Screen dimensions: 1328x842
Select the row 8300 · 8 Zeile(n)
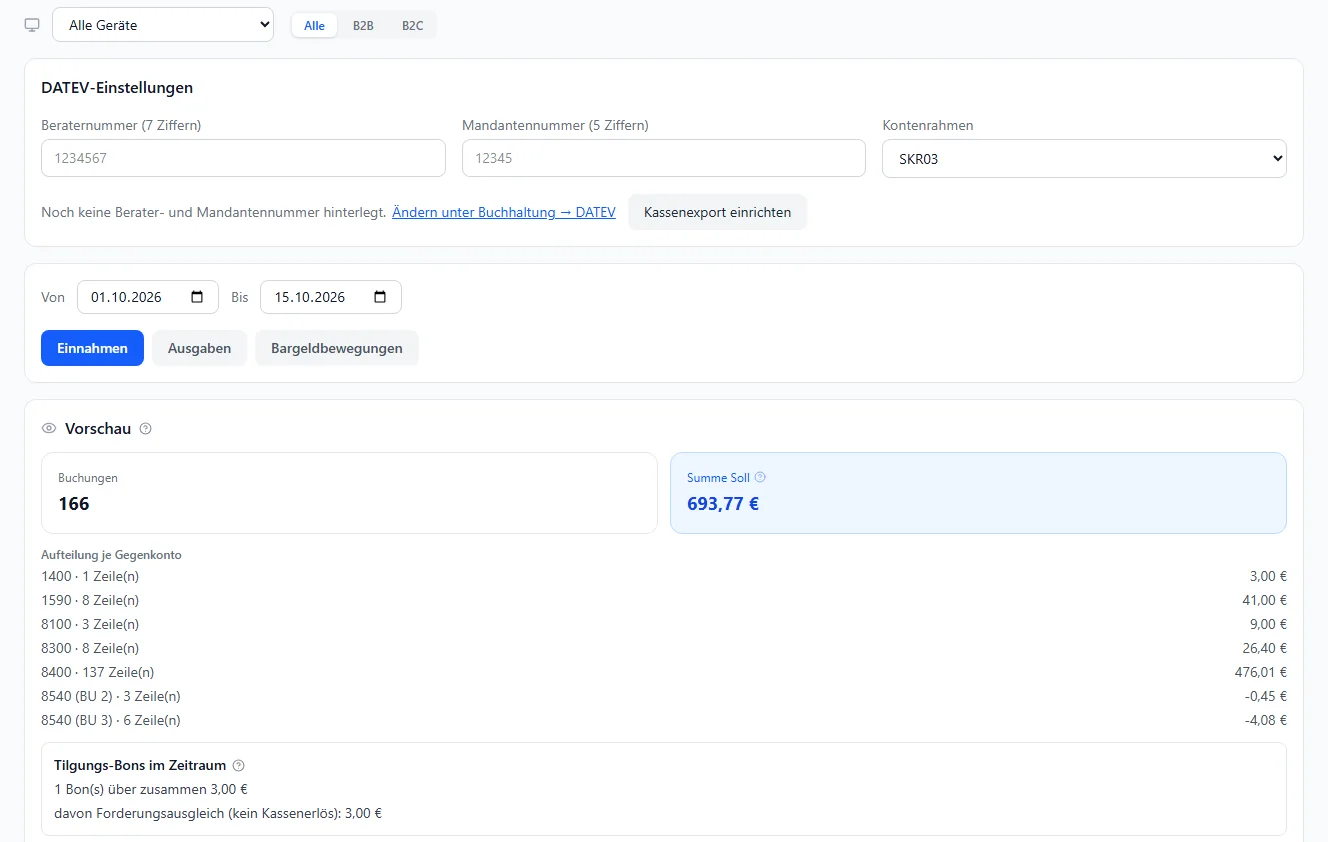[664, 648]
